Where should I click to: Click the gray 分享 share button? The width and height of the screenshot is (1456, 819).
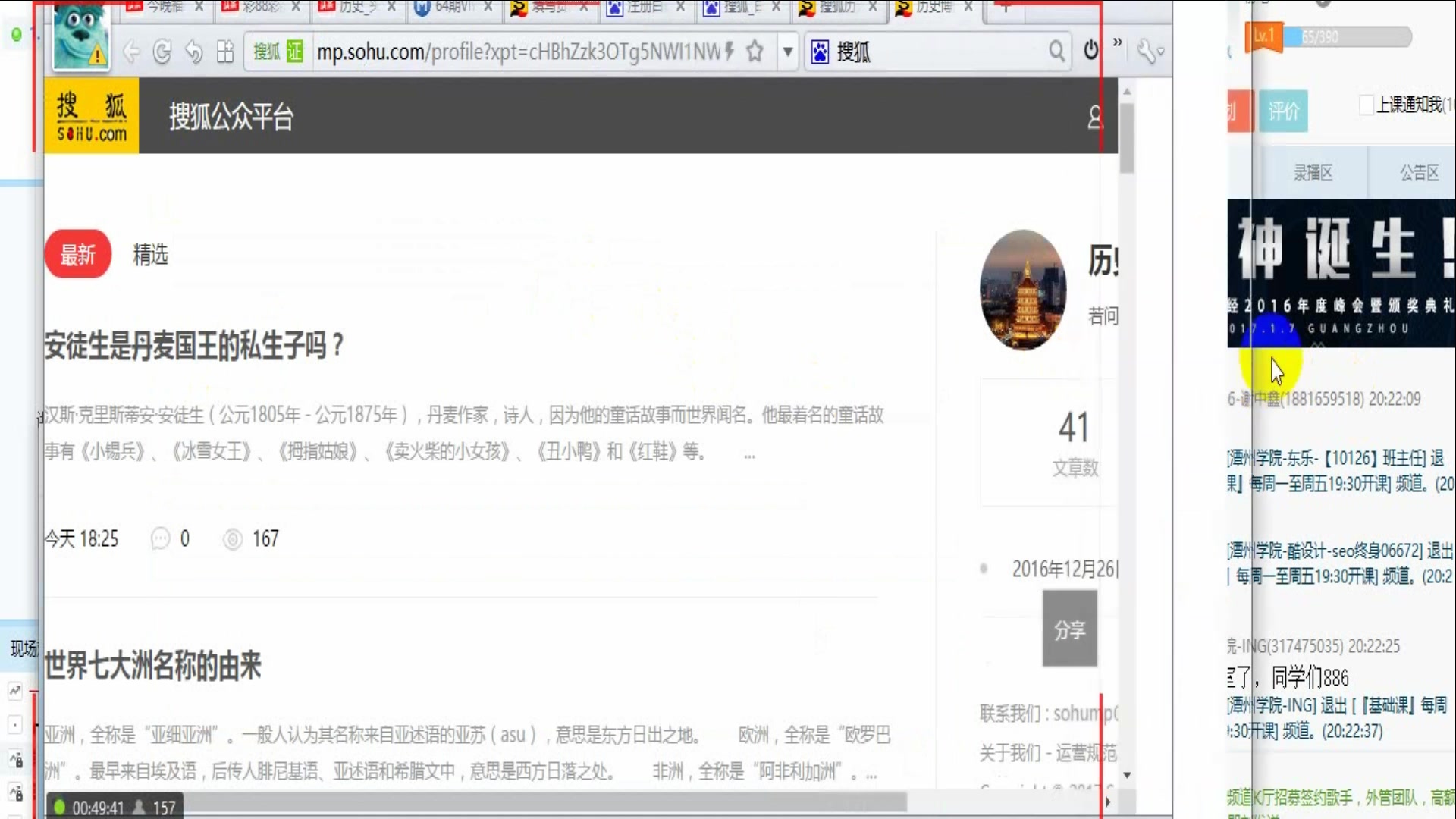(1070, 629)
